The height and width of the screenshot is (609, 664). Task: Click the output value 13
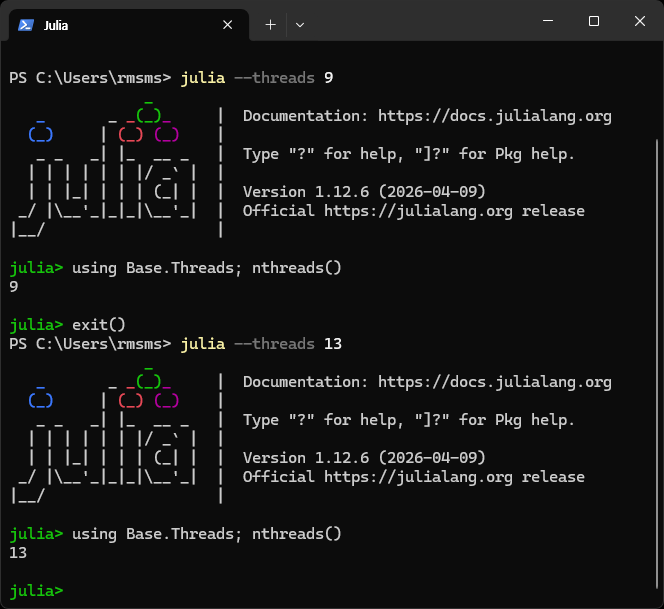(18, 553)
